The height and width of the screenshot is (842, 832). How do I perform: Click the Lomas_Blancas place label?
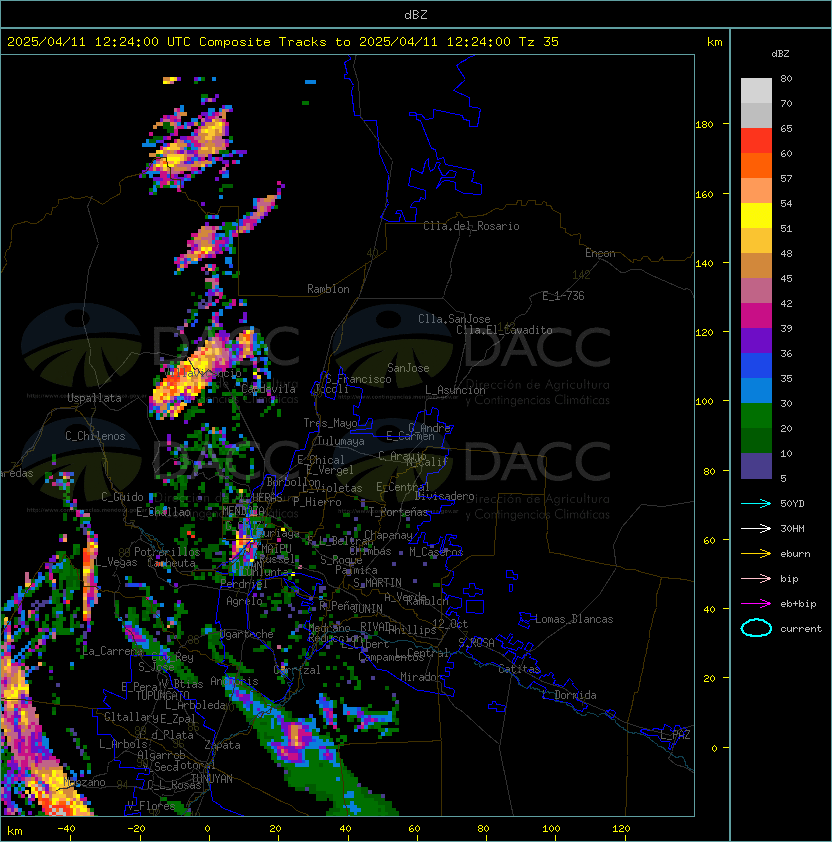574,619
